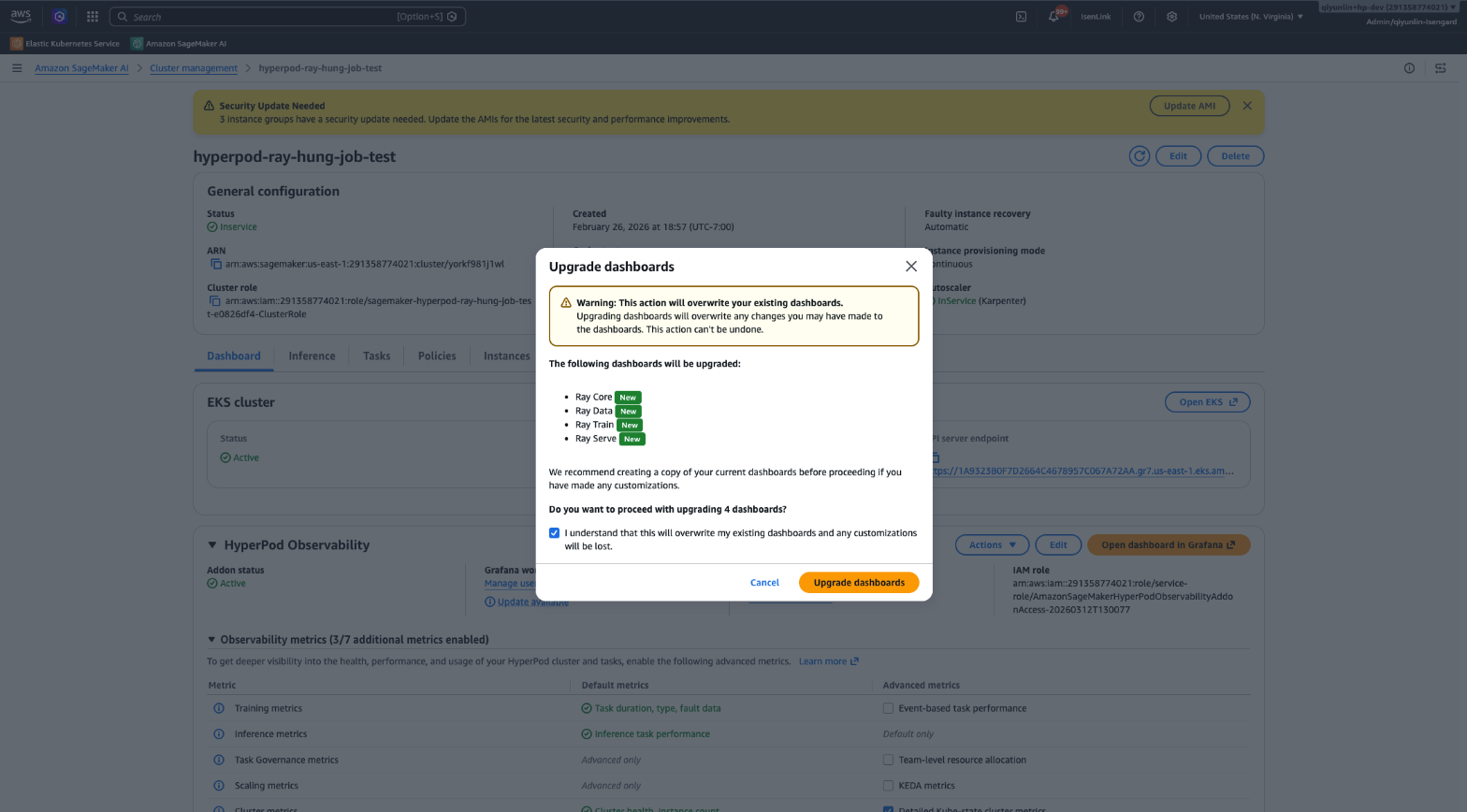Click the Open EKS button
Screen dimensions: 1467x812
point(1208,402)
